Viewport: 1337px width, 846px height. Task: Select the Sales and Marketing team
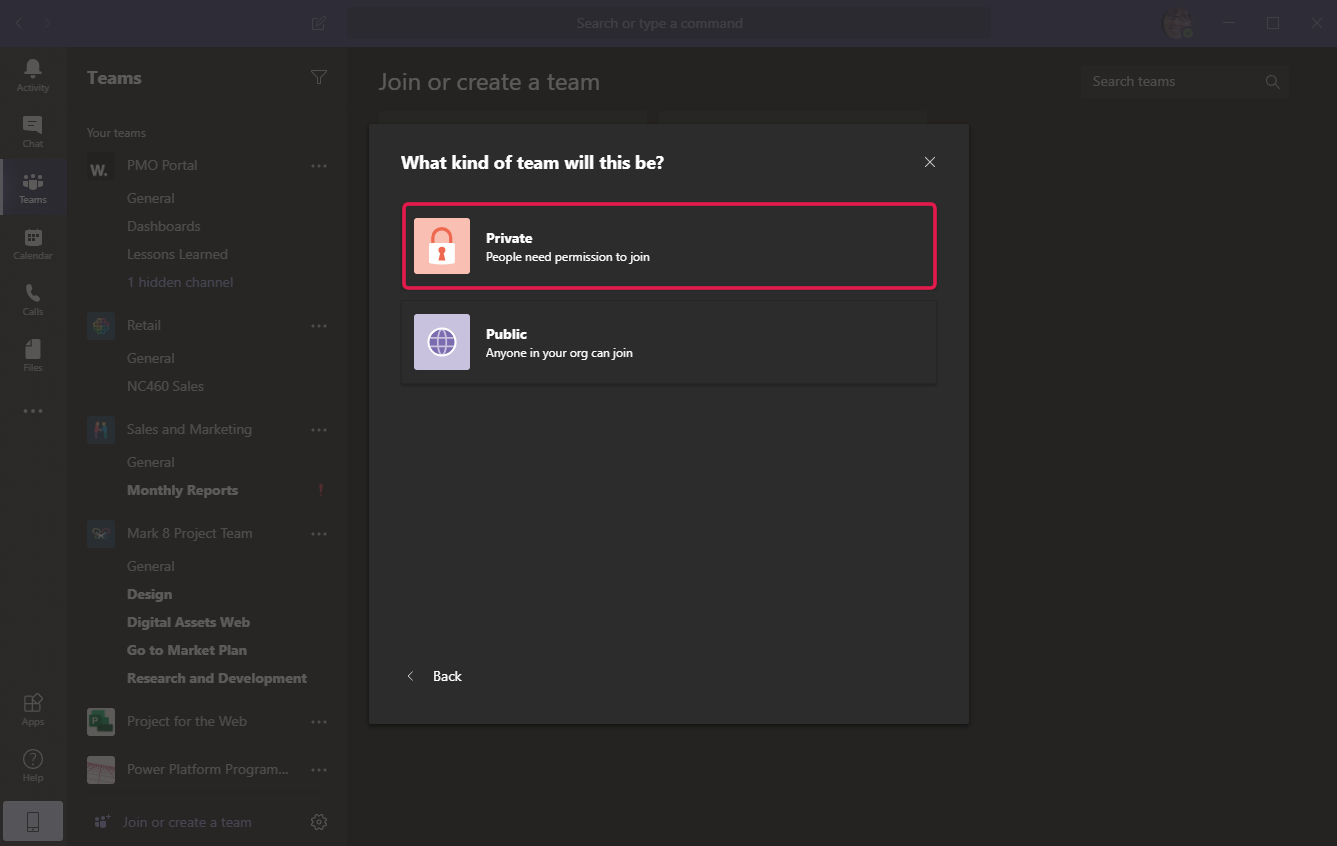click(189, 429)
